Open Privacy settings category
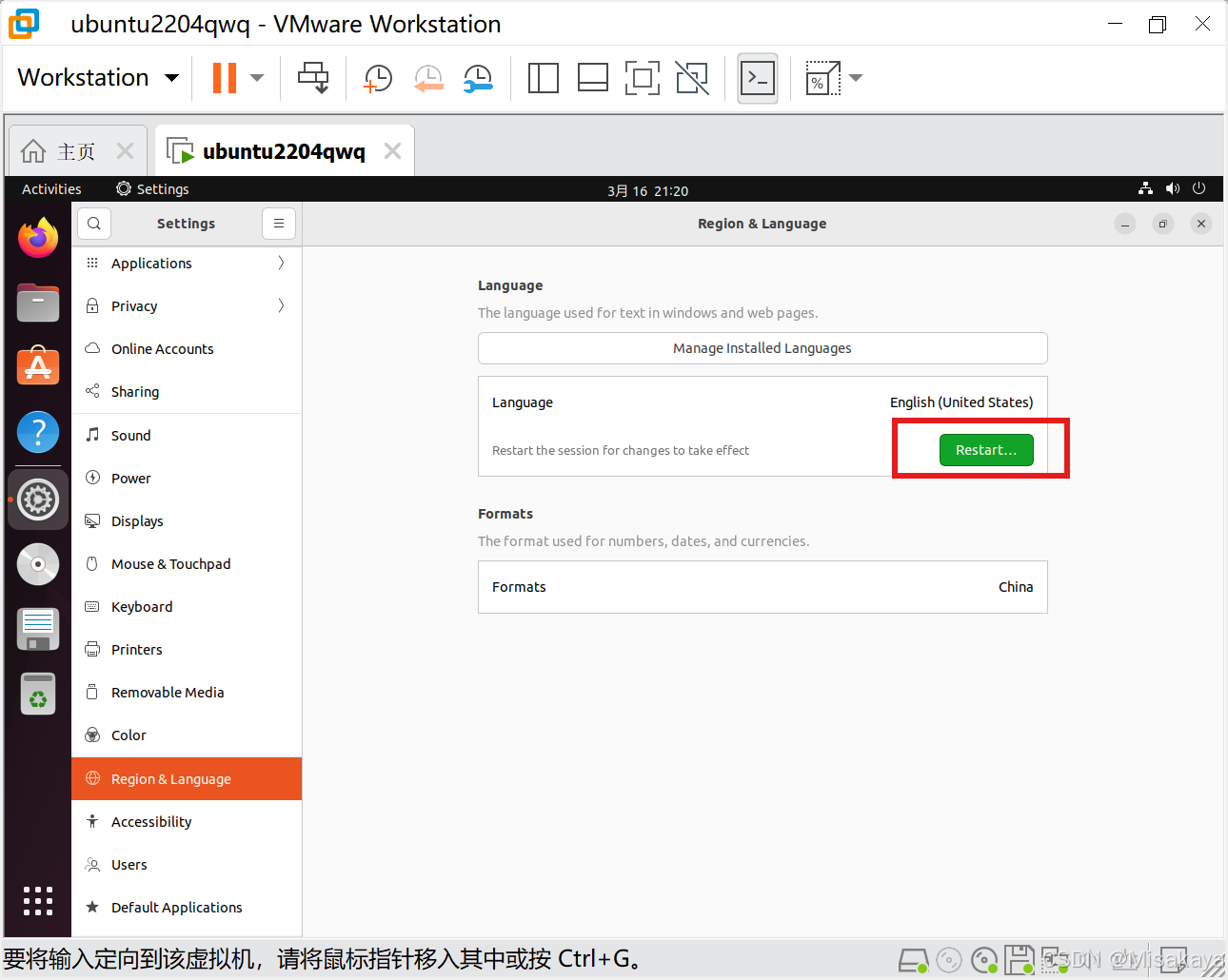 click(187, 306)
